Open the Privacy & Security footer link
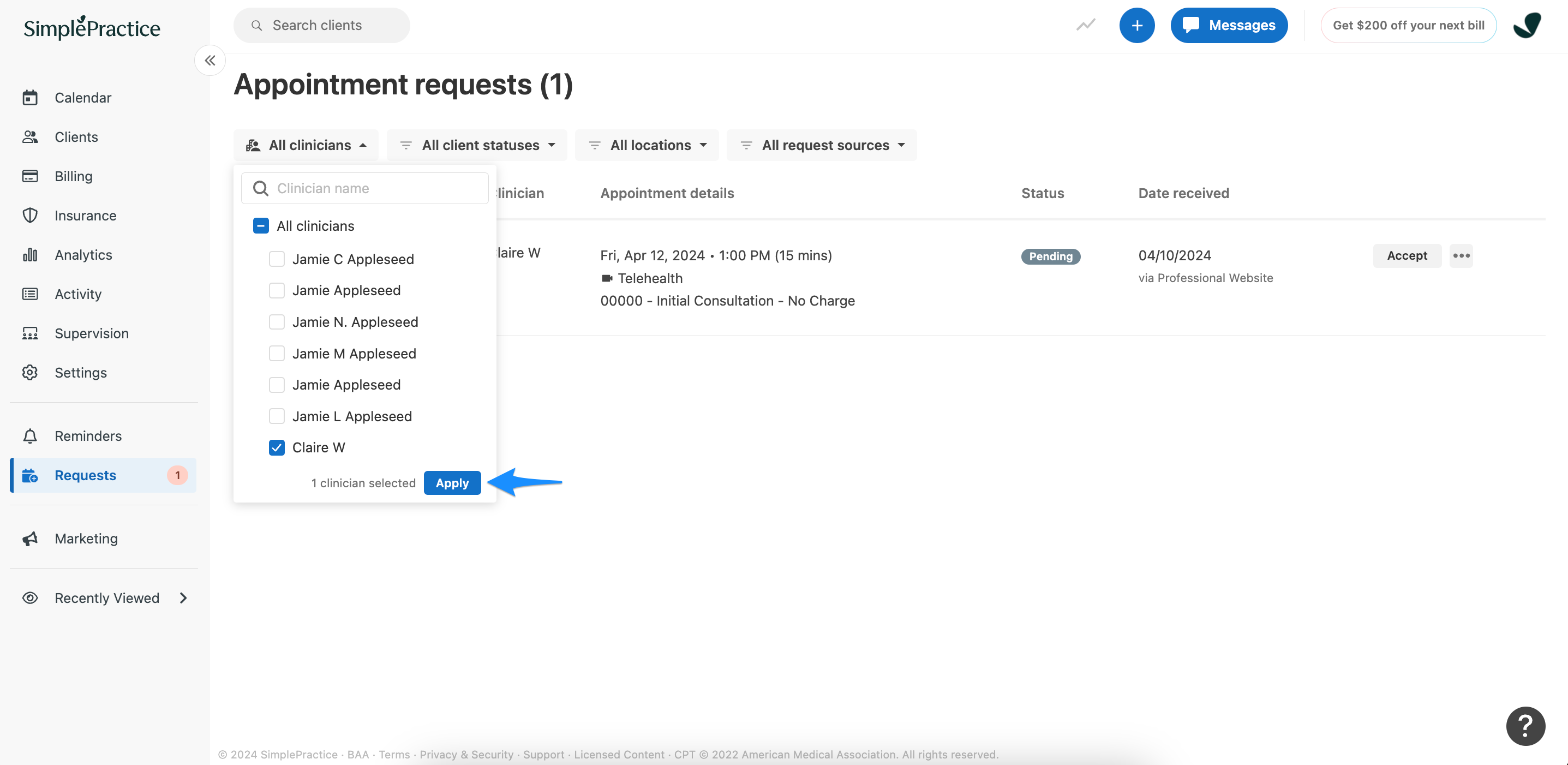This screenshot has height=765, width=1568. [x=466, y=754]
